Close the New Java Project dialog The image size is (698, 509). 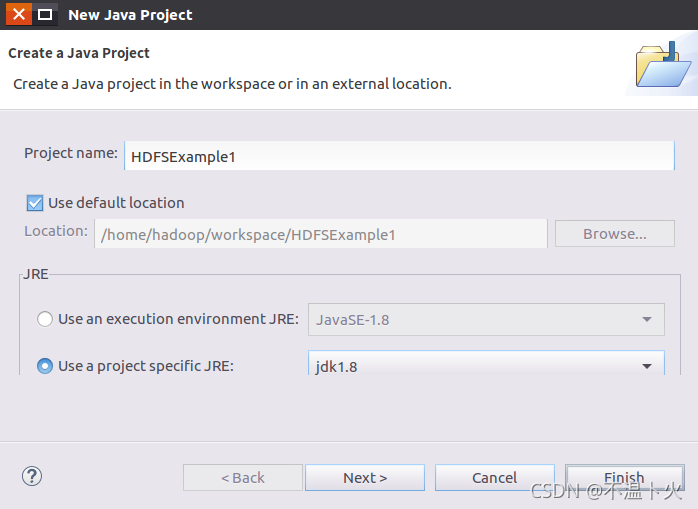tap(19, 14)
